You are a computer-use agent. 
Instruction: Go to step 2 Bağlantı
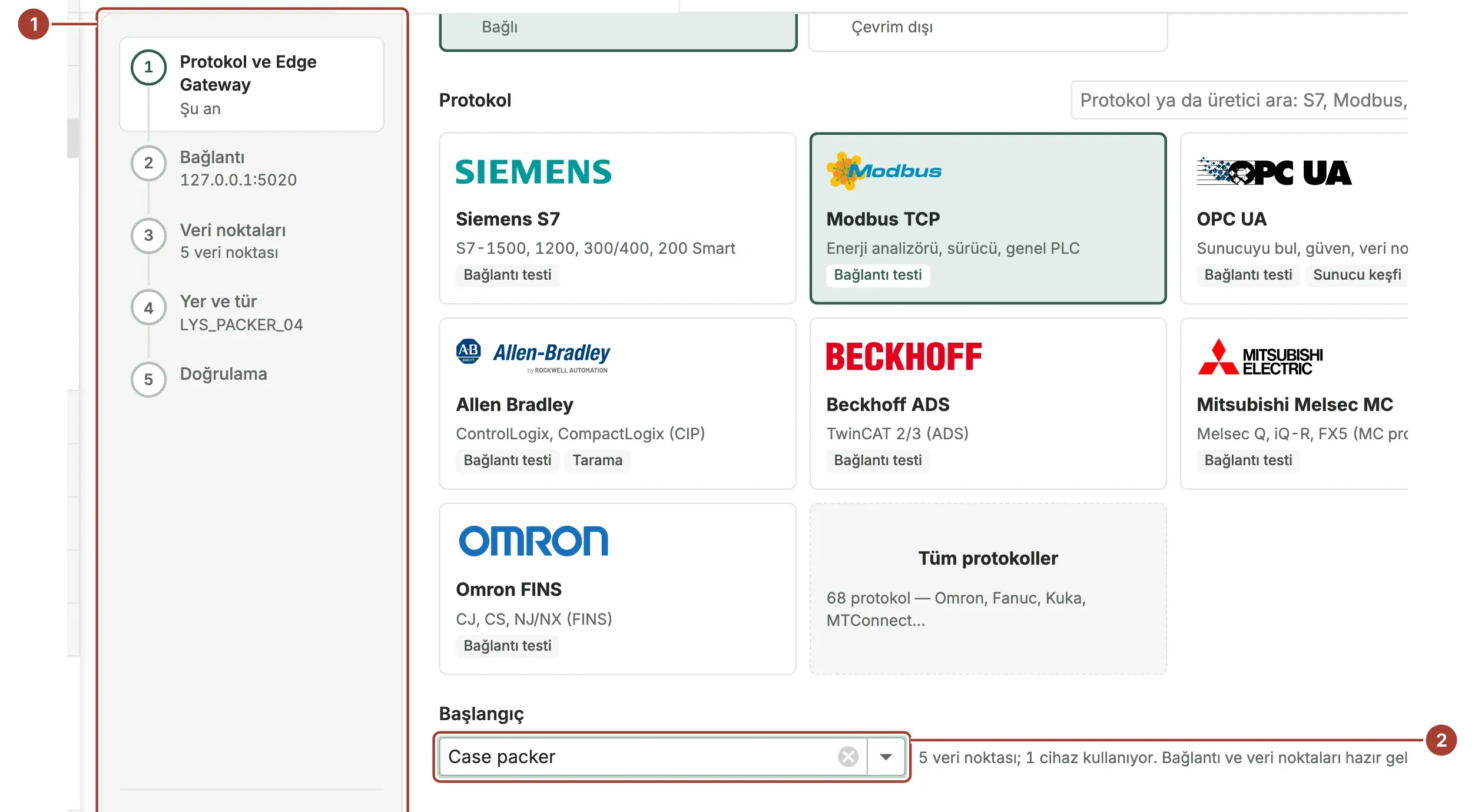251,168
